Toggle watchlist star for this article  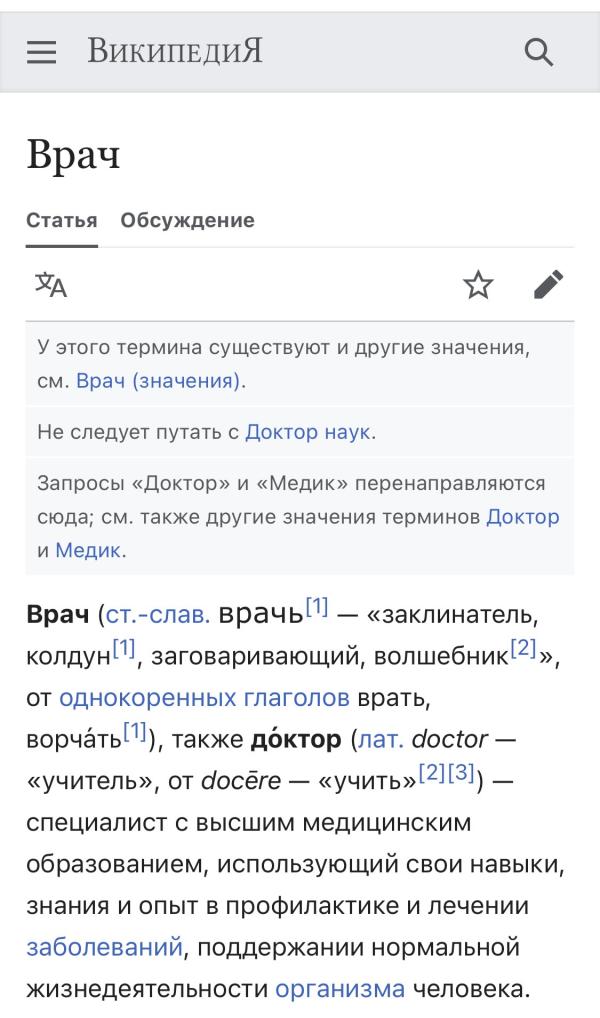click(478, 284)
